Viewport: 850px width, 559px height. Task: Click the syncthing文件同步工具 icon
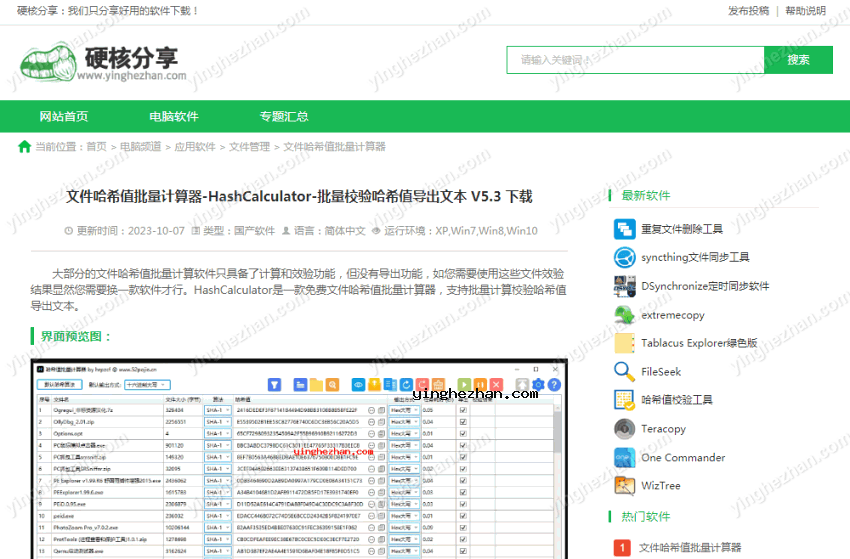[x=625, y=258]
